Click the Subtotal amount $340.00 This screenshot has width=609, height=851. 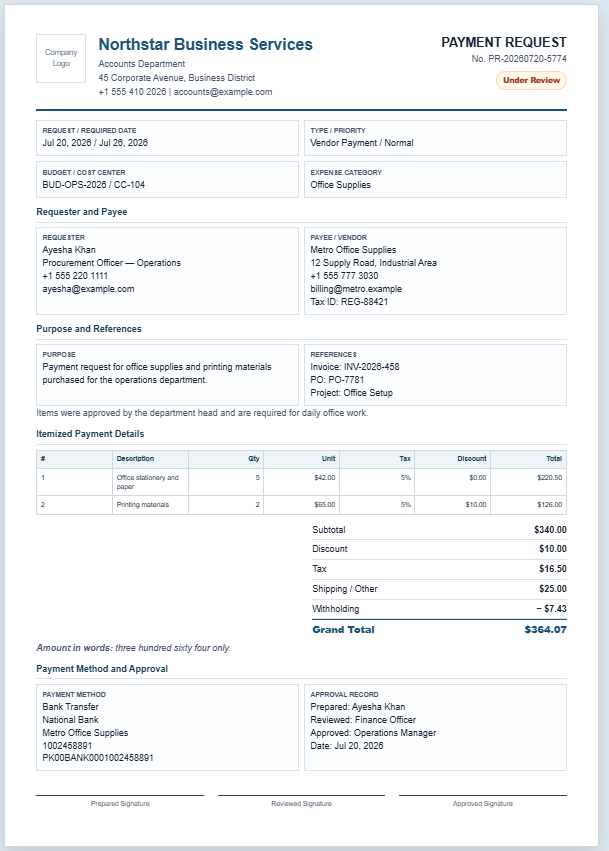pyautogui.click(x=550, y=530)
